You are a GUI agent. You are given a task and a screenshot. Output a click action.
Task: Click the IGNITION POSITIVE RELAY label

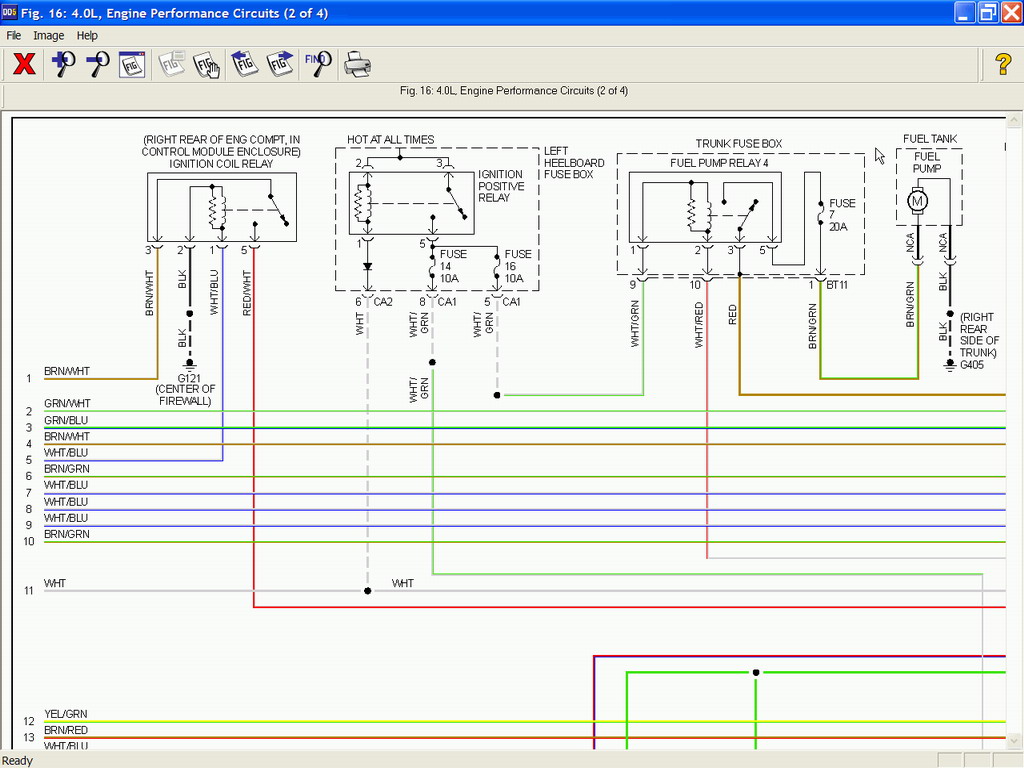coord(501,186)
